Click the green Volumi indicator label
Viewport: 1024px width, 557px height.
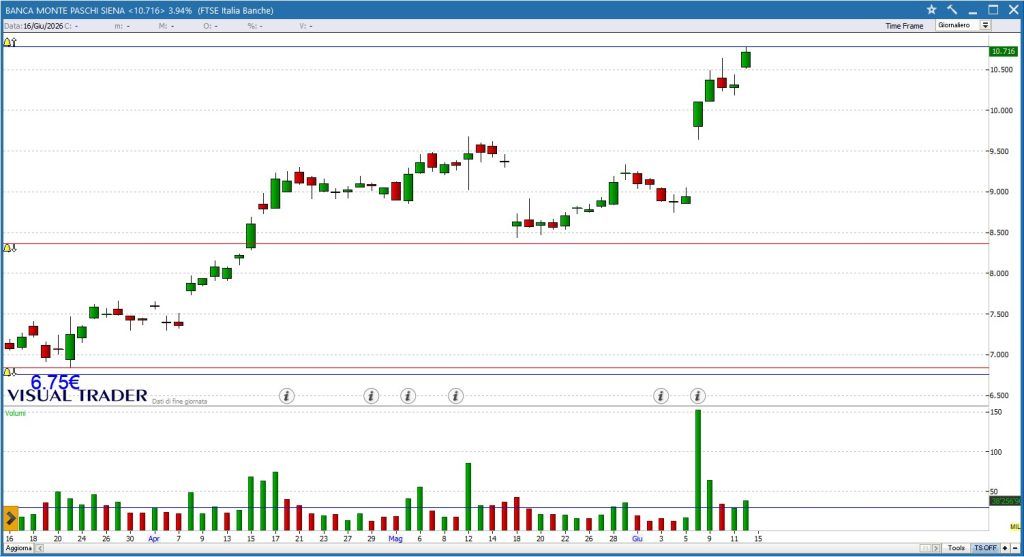pyautogui.click(x=15, y=413)
